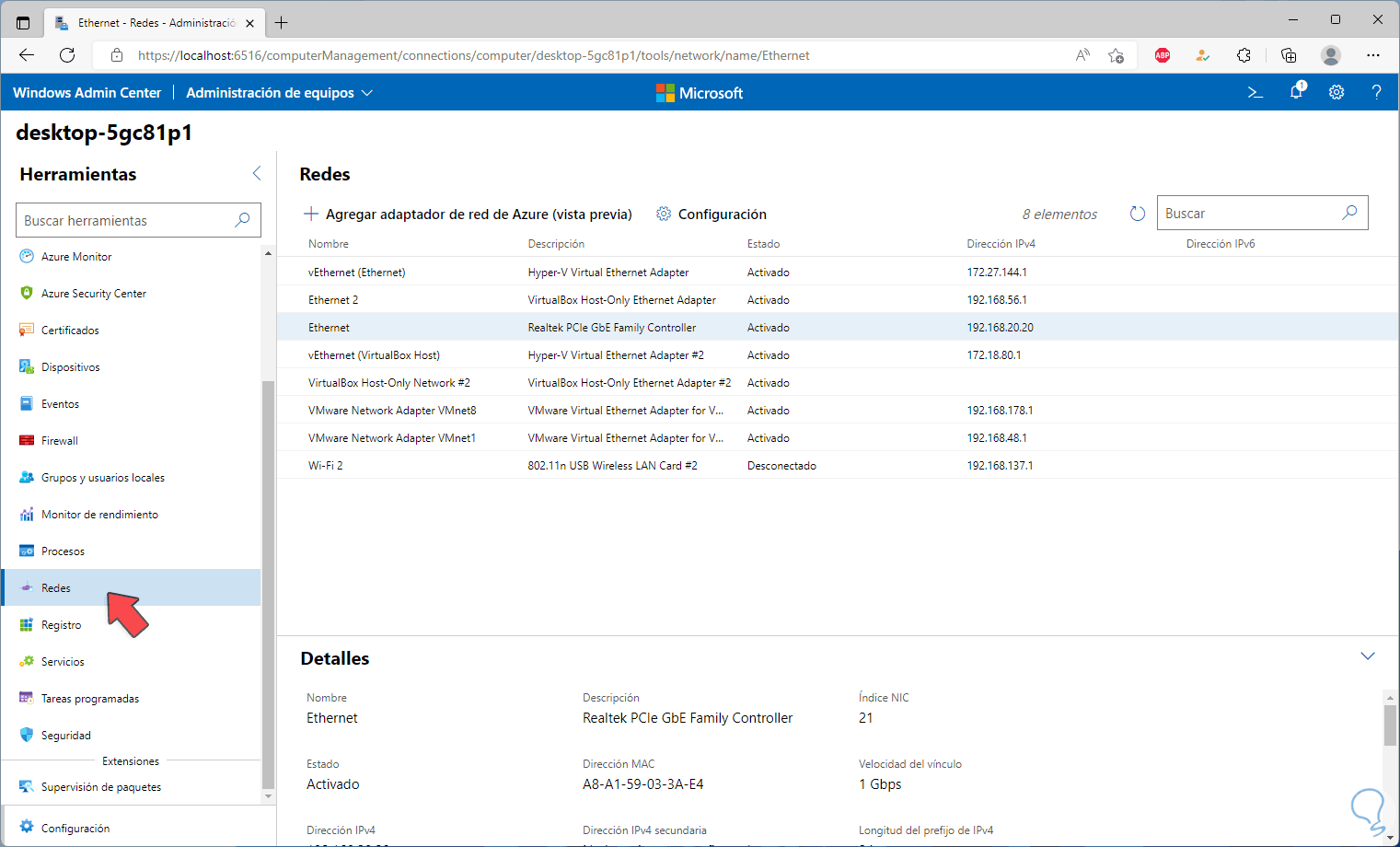The height and width of the screenshot is (847, 1400).
Task: Select vEthernet (VirtualBox Host) row
Action: coord(838,354)
